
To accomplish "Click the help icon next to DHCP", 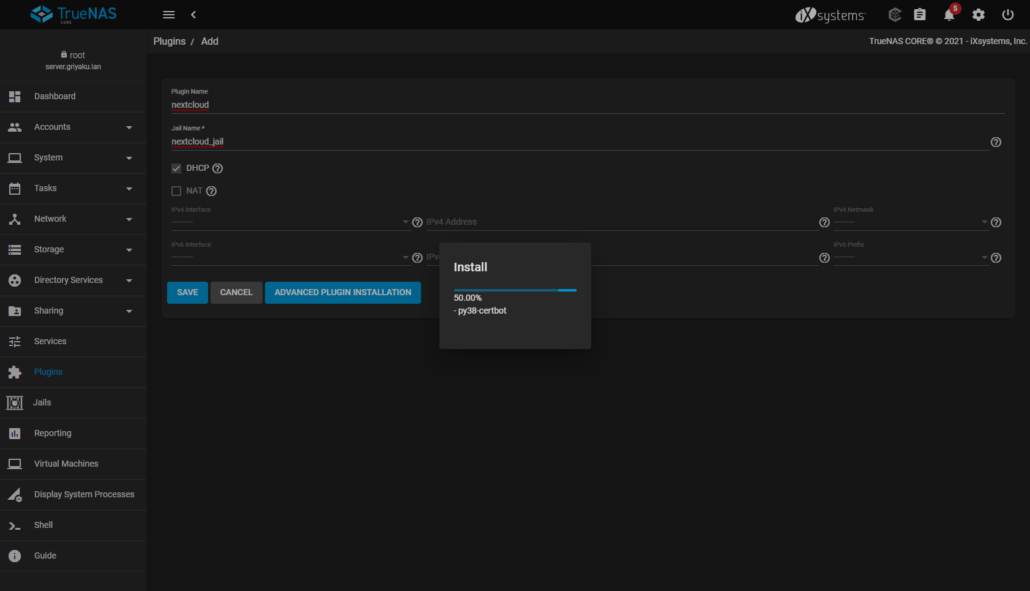I will pyautogui.click(x=217, y=169).
